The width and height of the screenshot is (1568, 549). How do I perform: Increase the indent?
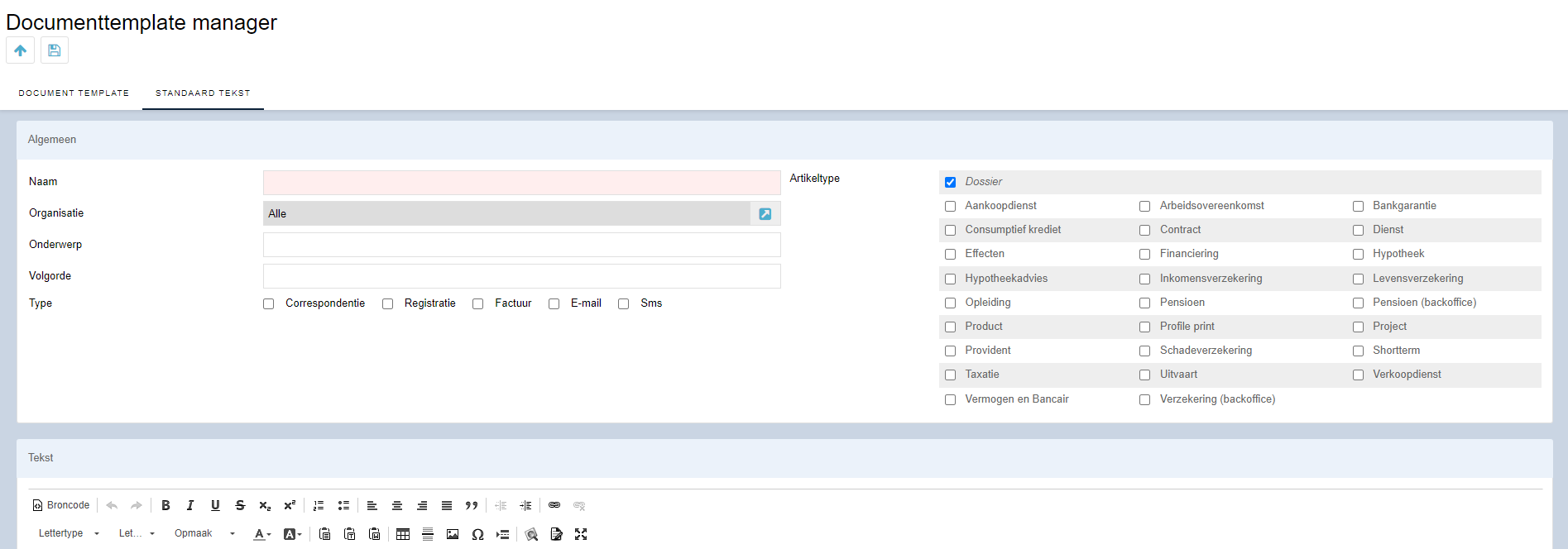(x=525, y=505)
